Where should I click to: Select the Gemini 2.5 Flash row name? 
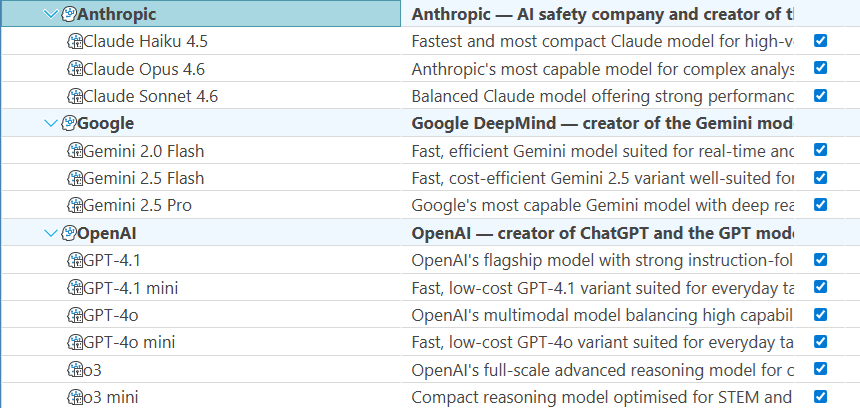(144, 178)
